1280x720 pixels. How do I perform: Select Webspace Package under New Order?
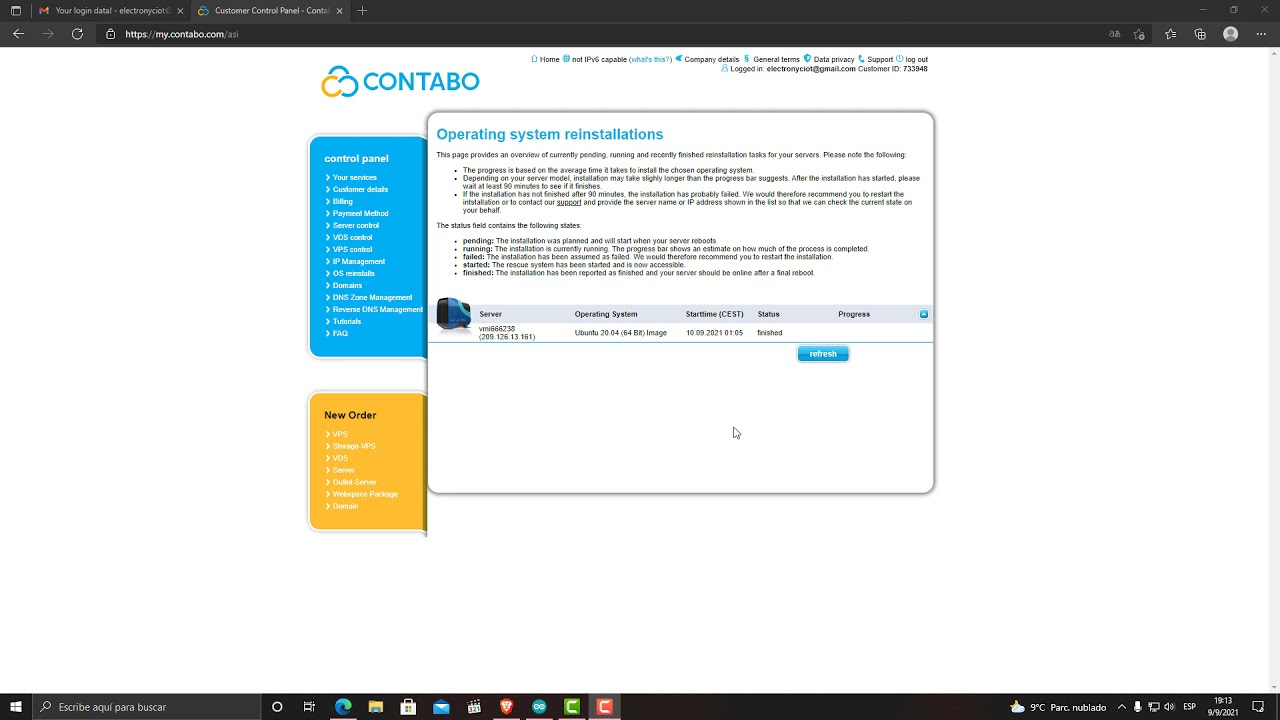pos(365,494)
